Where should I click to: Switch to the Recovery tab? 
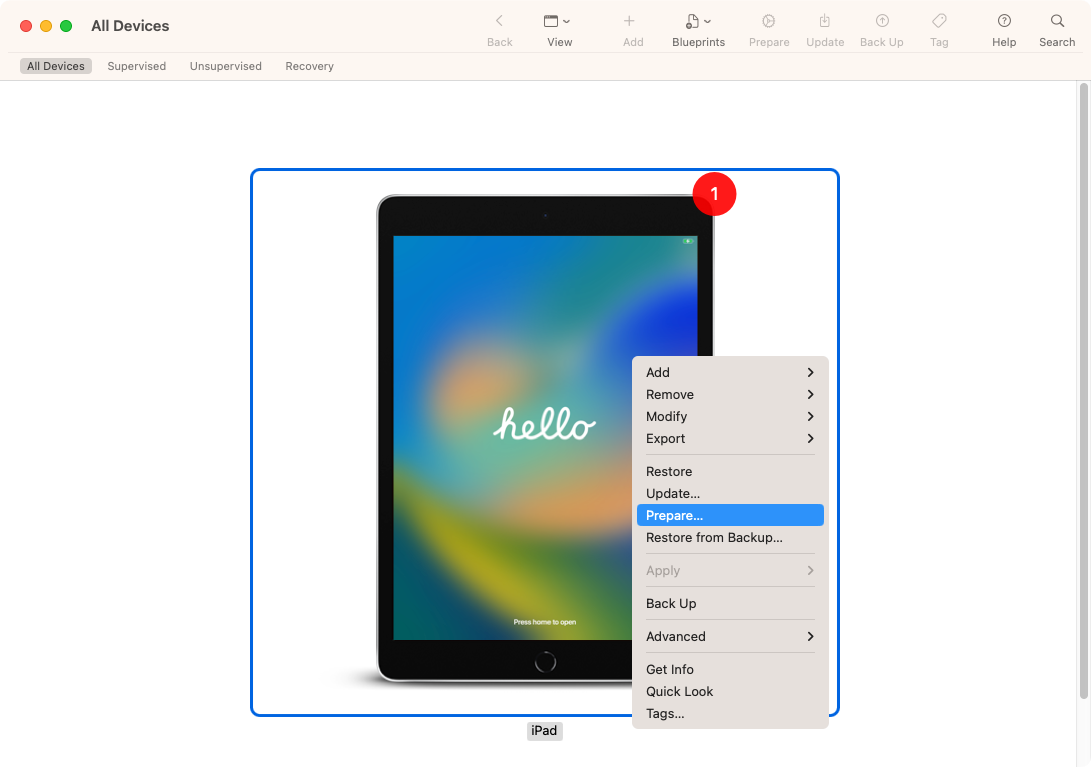click(x=309, y=65)
